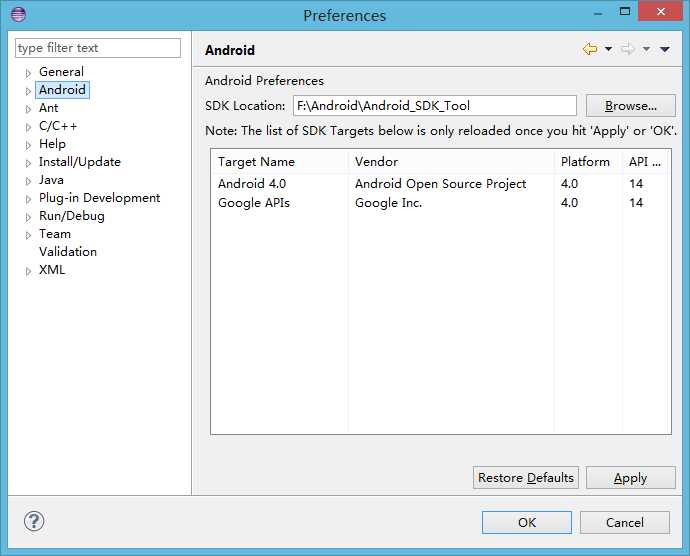Click the forward navigation arrow icon

pyautogui.click(x=628, y=49)
